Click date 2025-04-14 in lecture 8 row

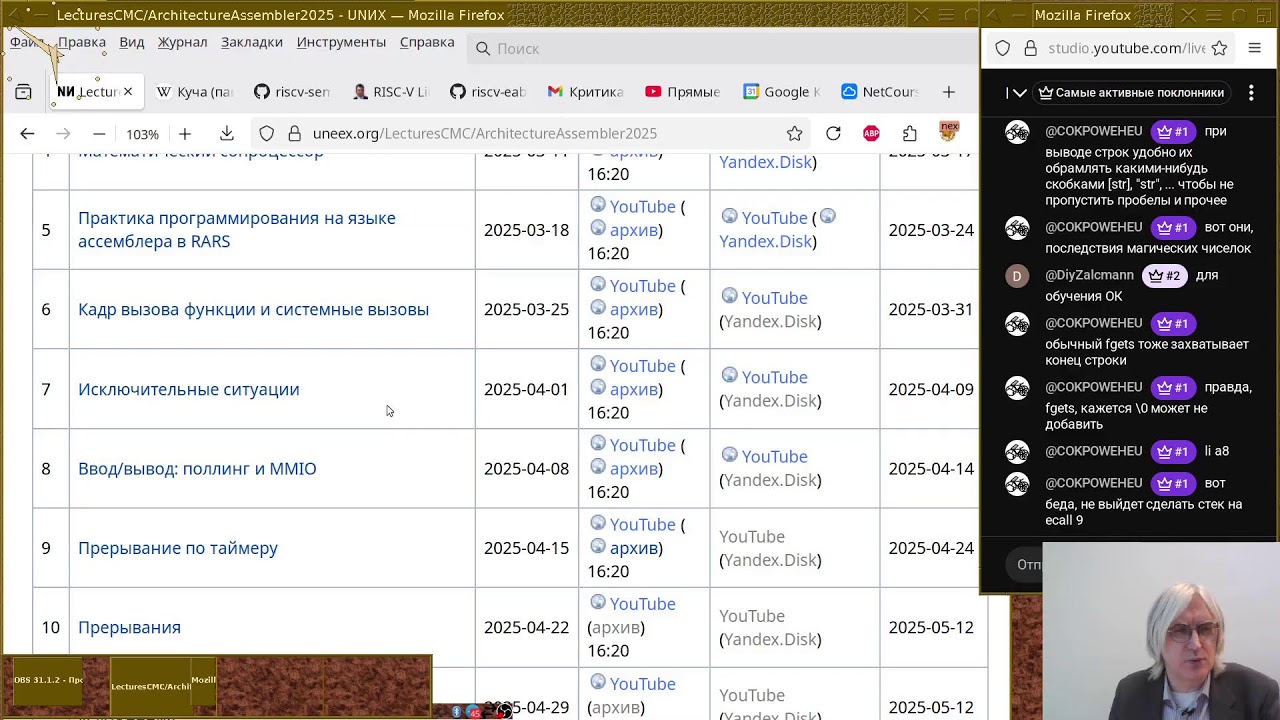click(x=931, y=468)
